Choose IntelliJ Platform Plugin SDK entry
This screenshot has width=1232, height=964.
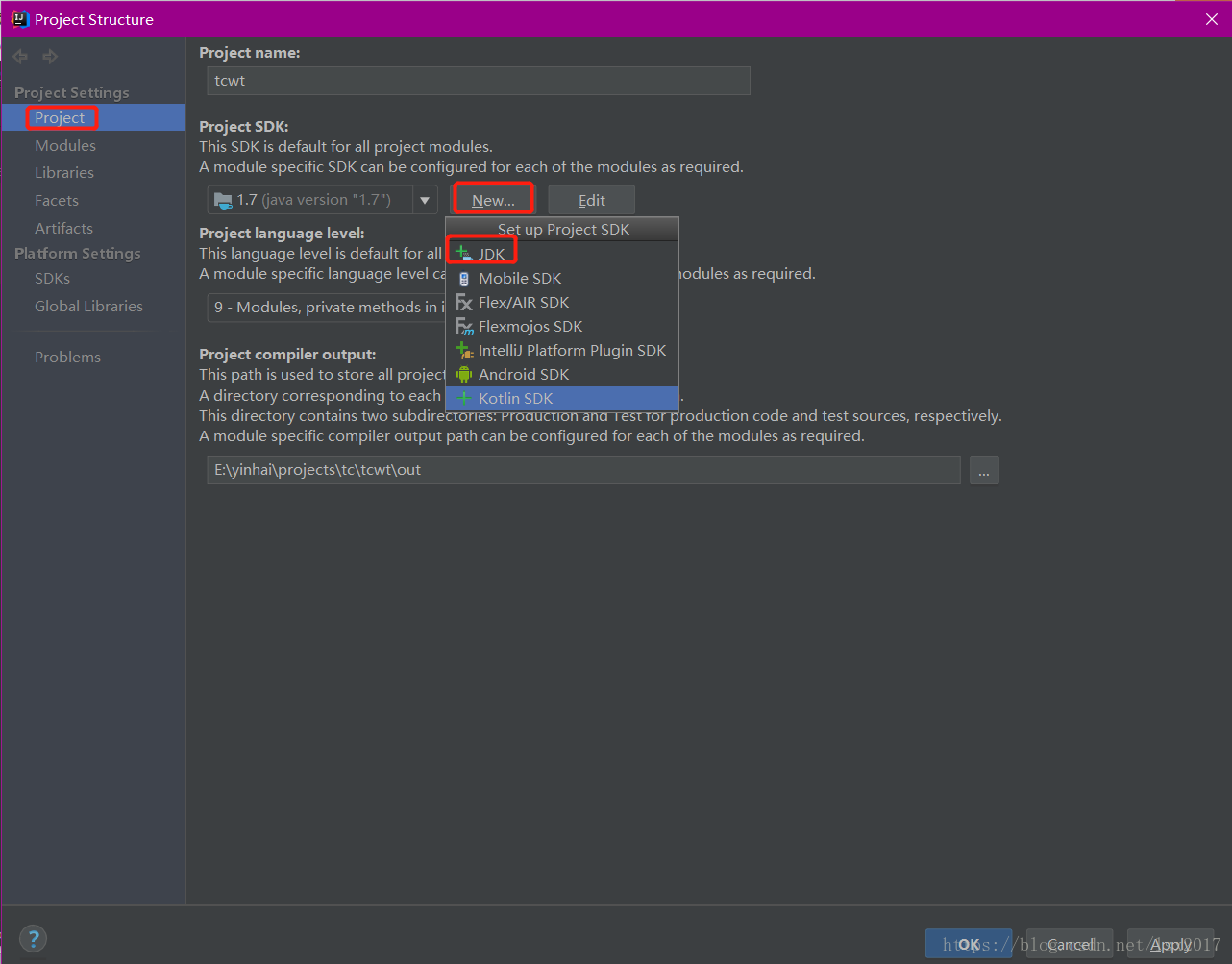coord(562,350)
